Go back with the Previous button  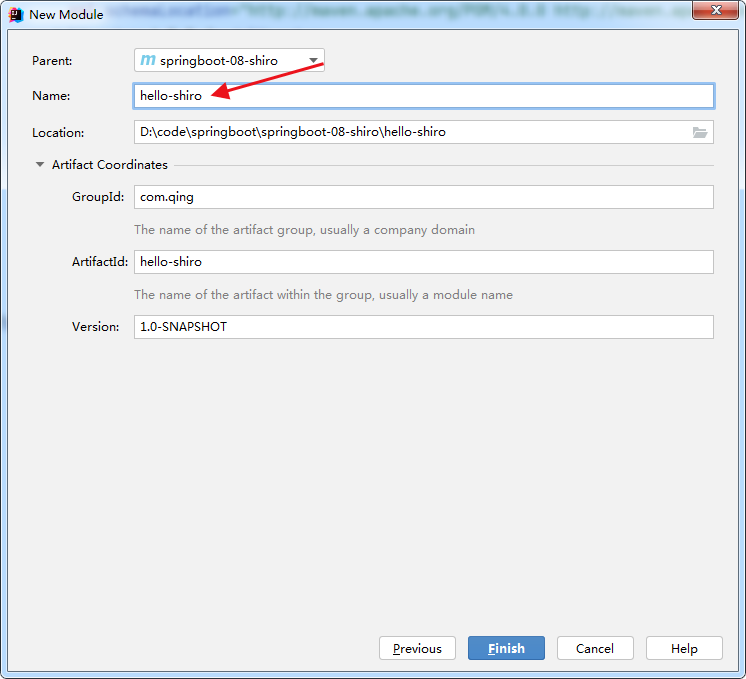(x=417, y=649)
